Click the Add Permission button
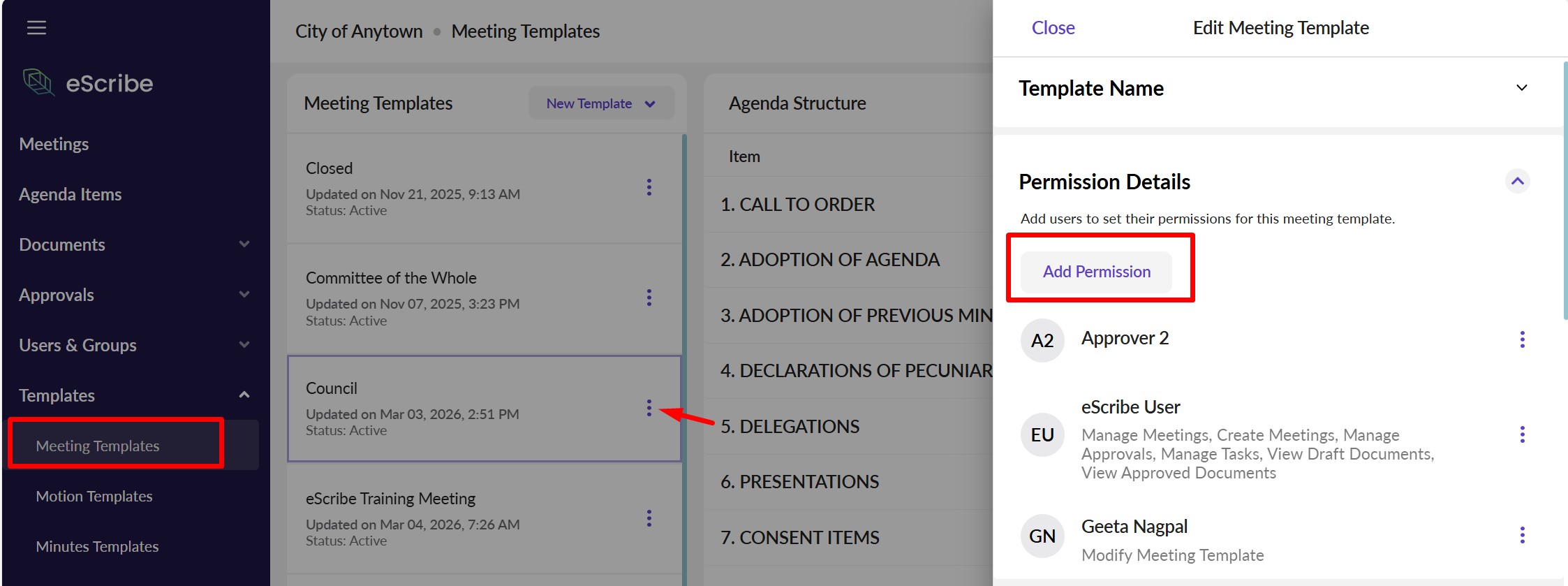Viewport: 1568px width, 586px height. (x=1096, y=272)
